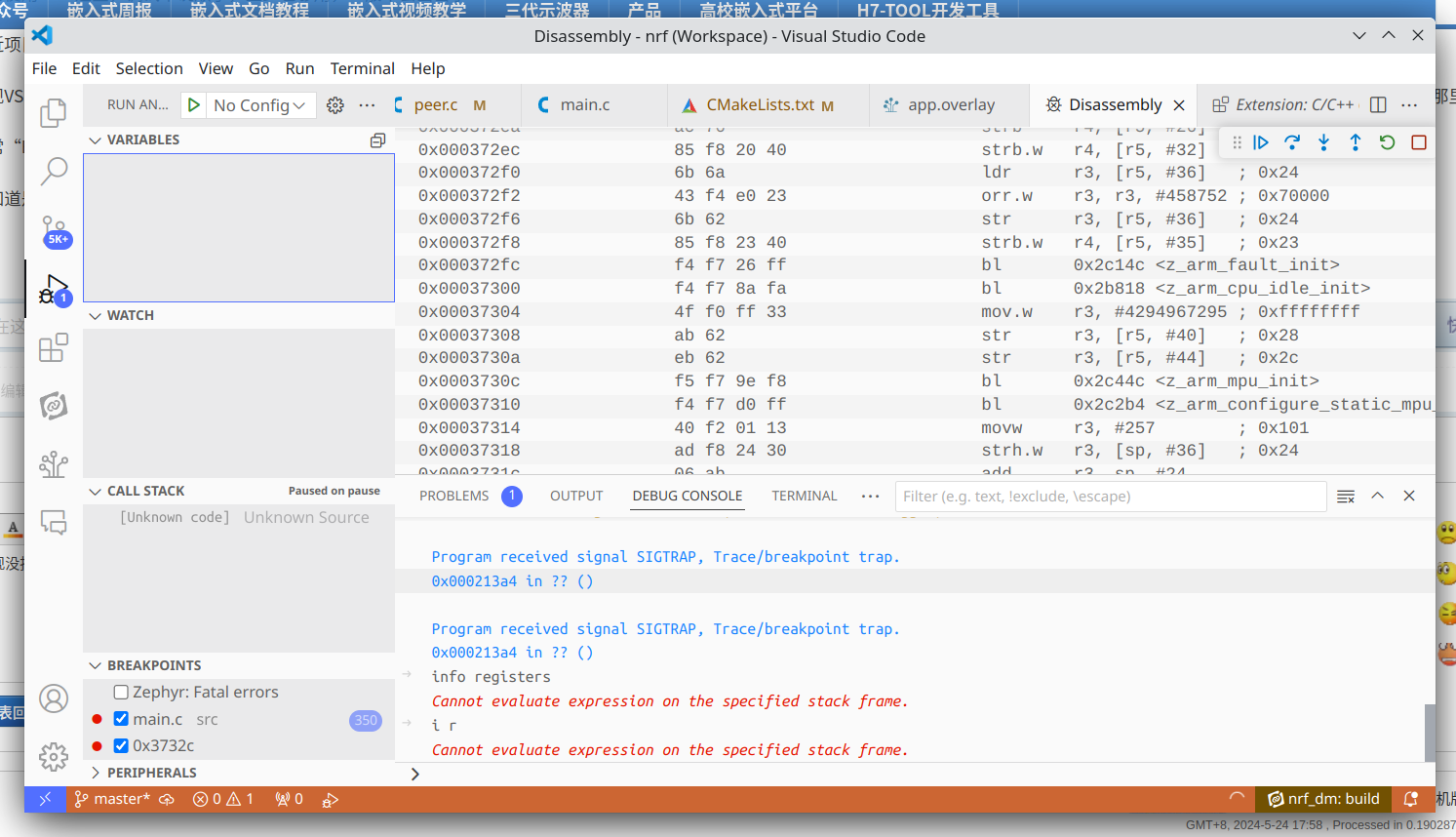Stop the debug session
This screenshot has width=1456, height=837.
pos(1419,142)
